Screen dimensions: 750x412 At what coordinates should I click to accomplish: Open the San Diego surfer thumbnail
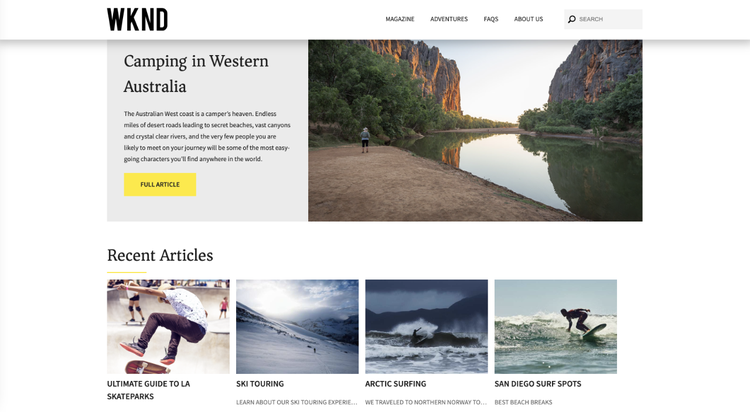(x=555, y=326)
